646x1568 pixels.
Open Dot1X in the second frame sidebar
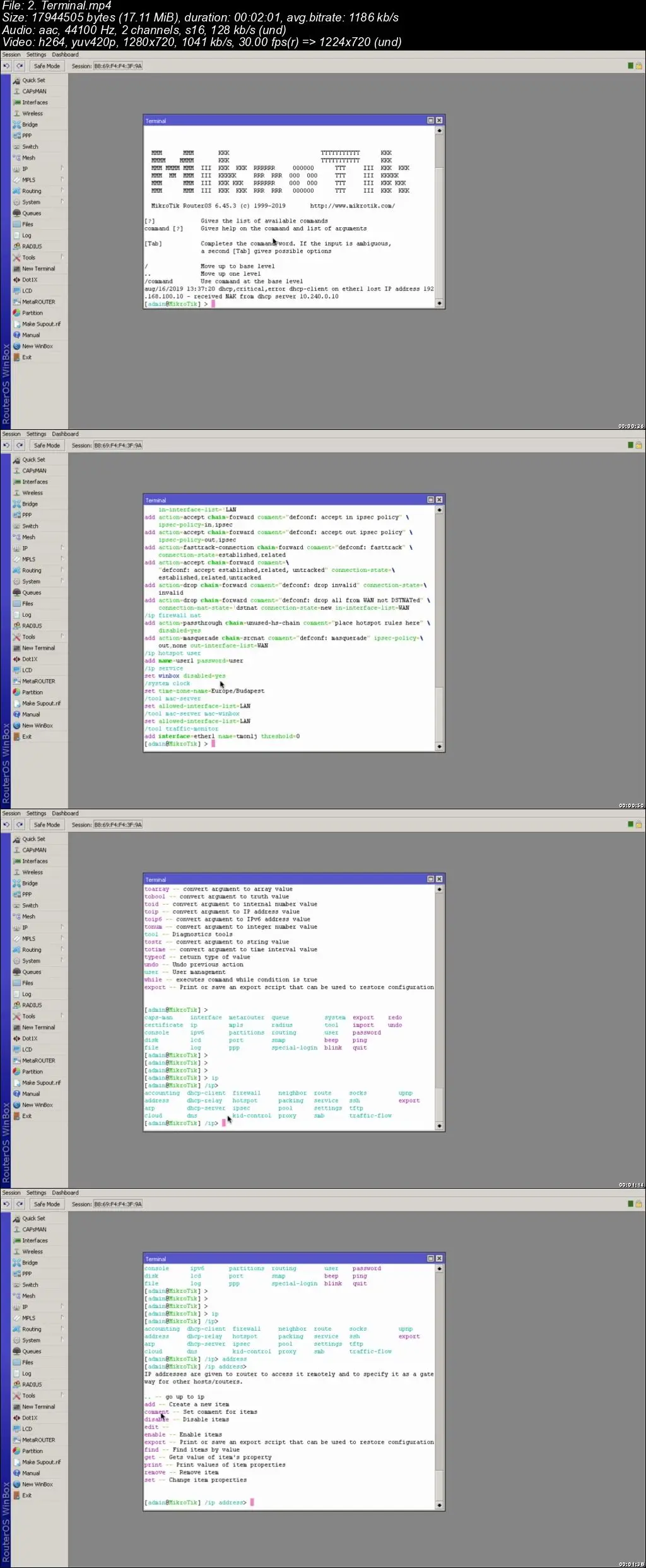pos(30,659)
